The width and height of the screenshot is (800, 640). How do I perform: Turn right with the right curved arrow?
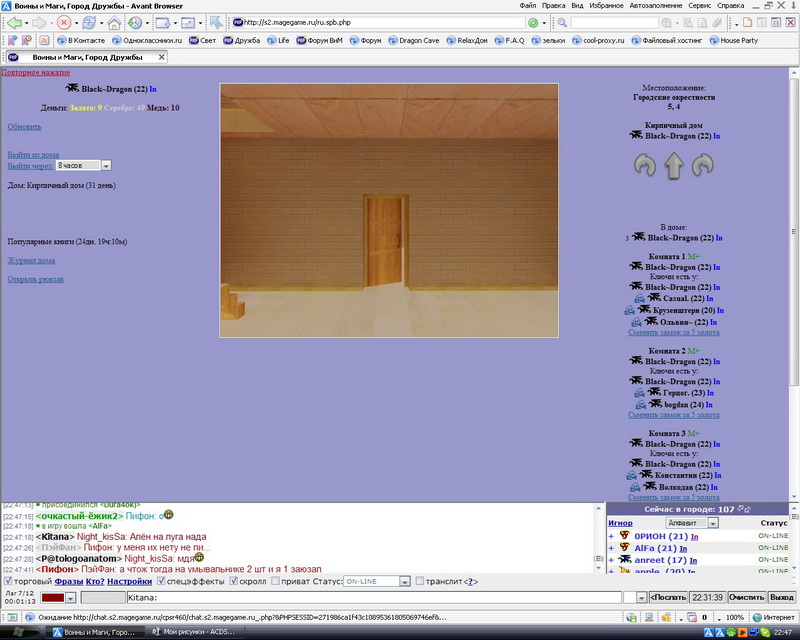coord(703,165)
